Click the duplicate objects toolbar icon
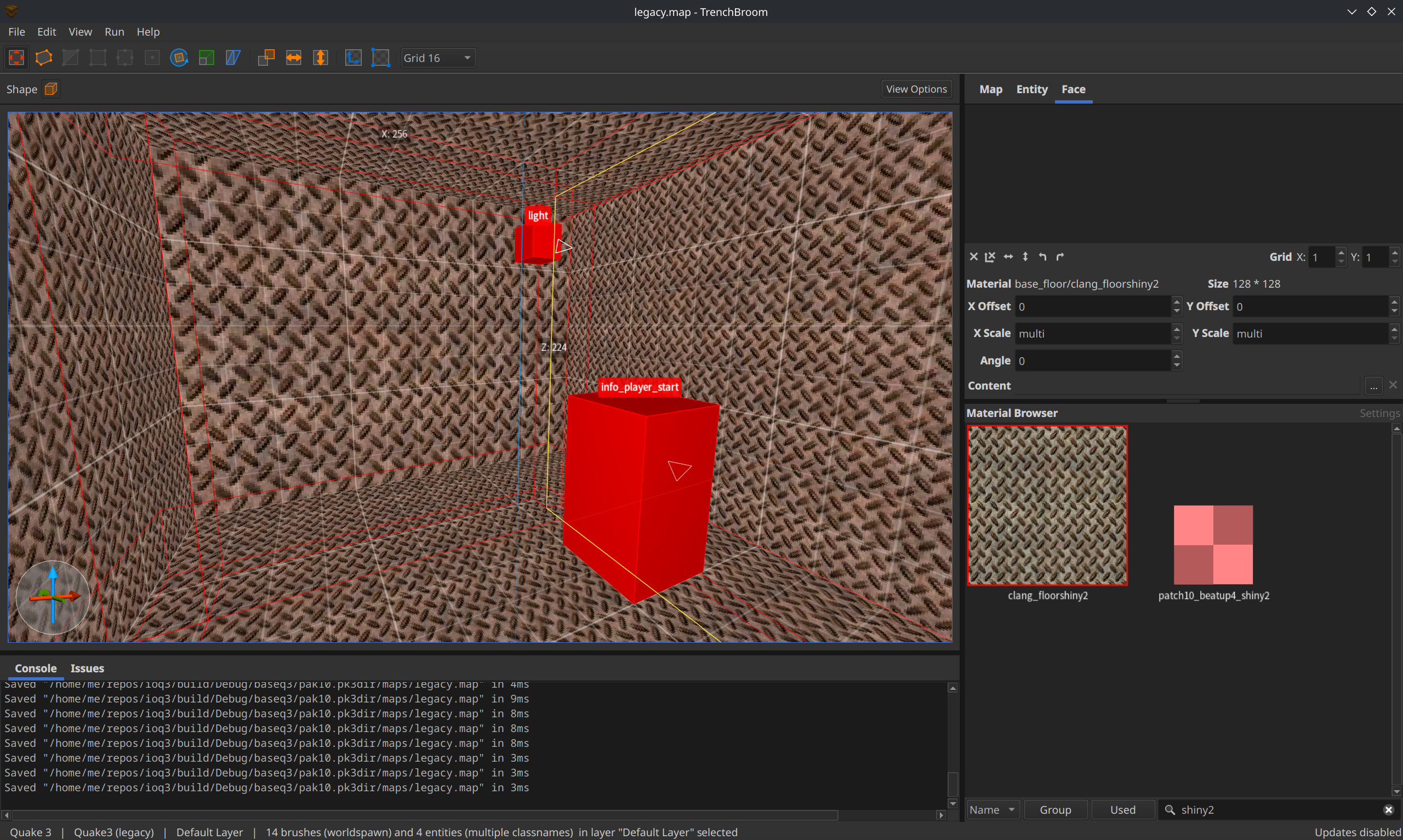 point(266,57)
